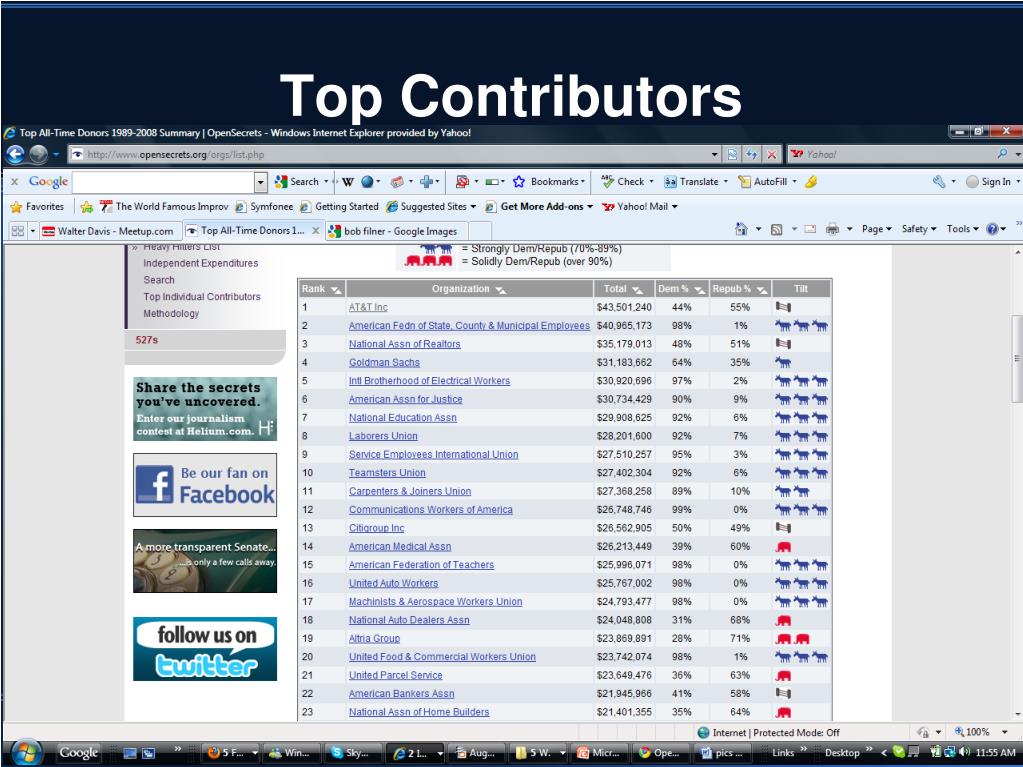
Task: Open Google toolbar wrench settings icon
Action: click(x=939, y=182)
